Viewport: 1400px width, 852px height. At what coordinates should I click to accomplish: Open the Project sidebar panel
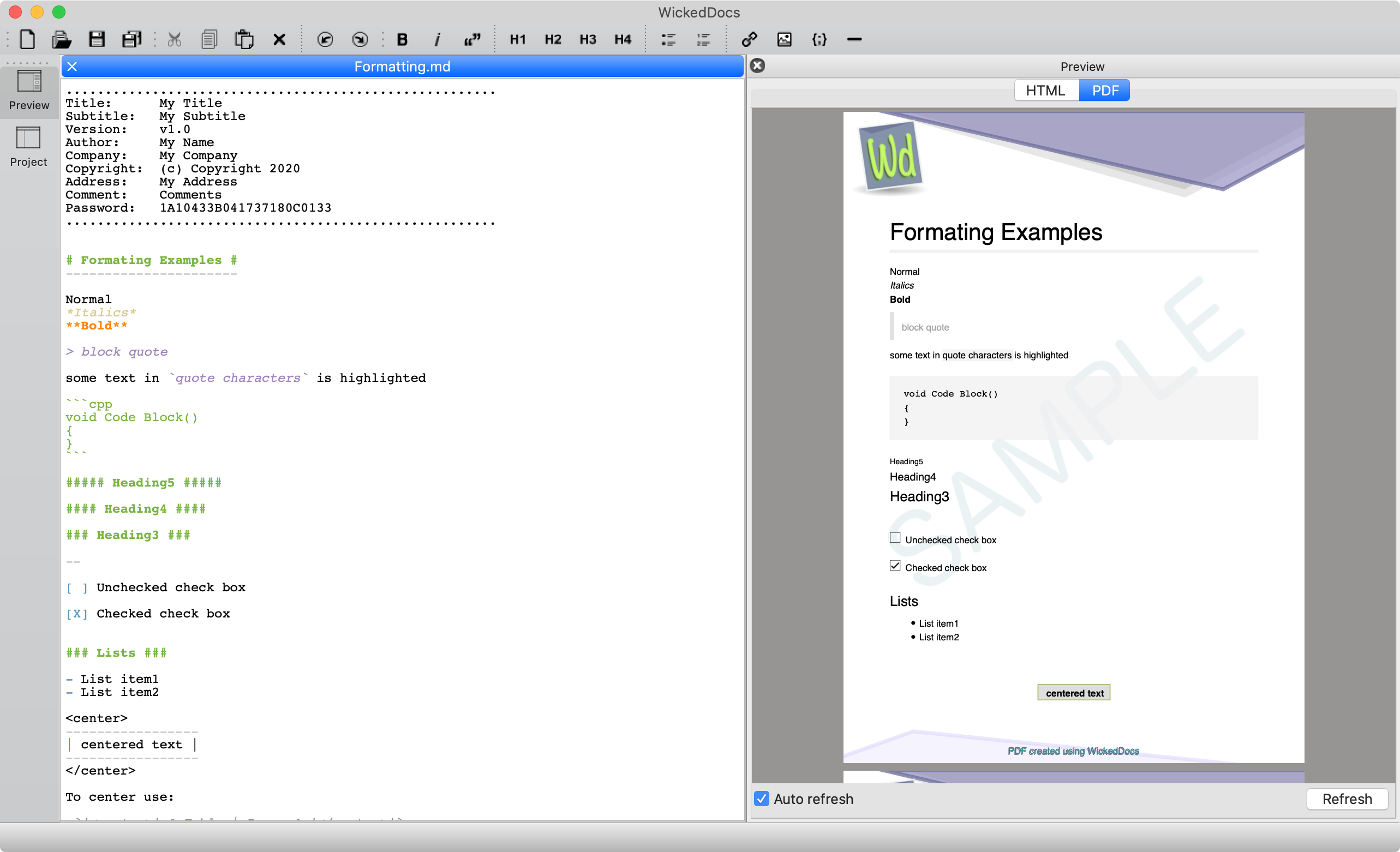(x=28, y=147)
